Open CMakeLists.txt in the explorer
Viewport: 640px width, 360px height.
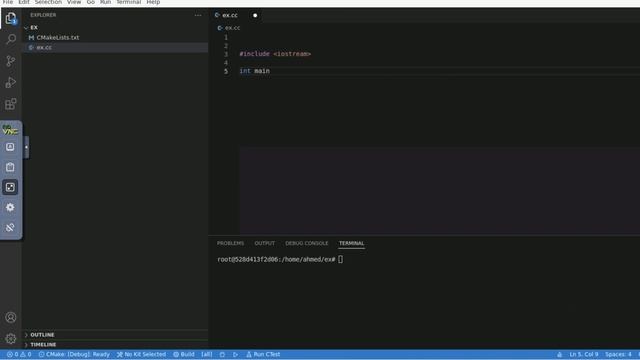pos(58,38)
